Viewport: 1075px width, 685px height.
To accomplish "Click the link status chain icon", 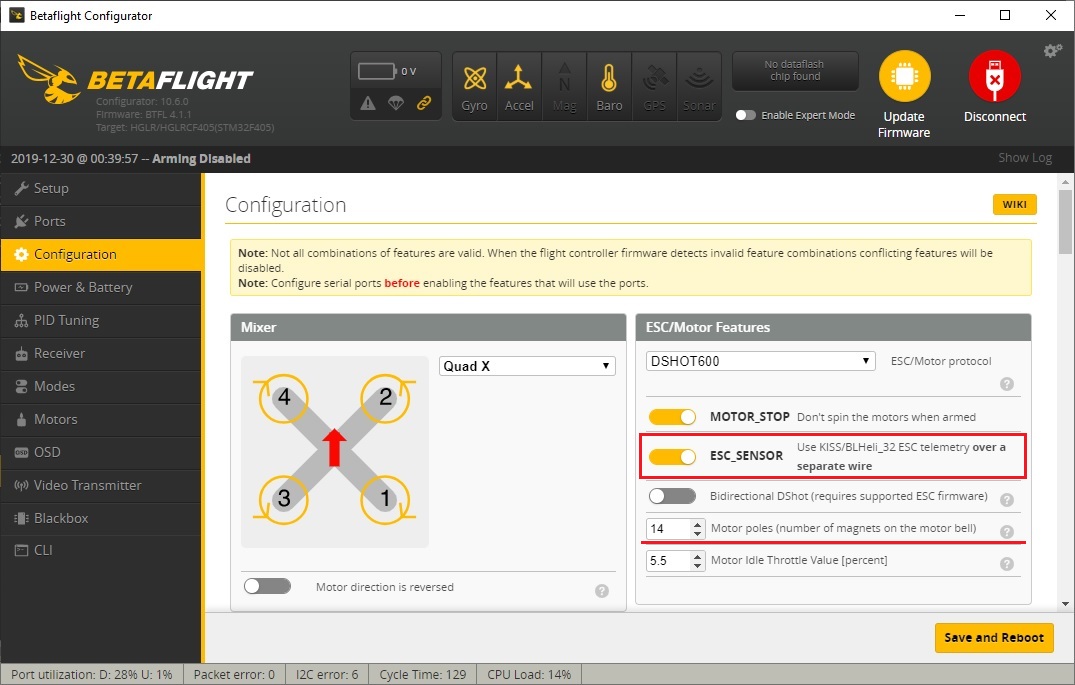I will [424, 104].
